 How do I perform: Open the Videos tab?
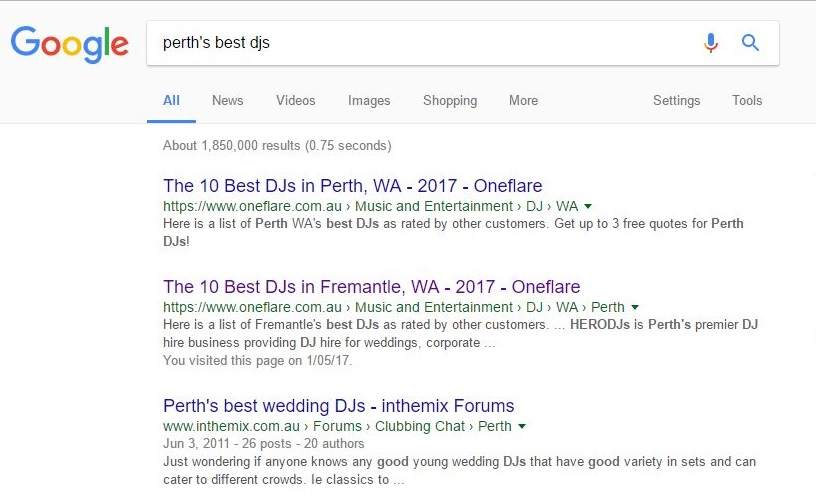[x=296, y=100]
